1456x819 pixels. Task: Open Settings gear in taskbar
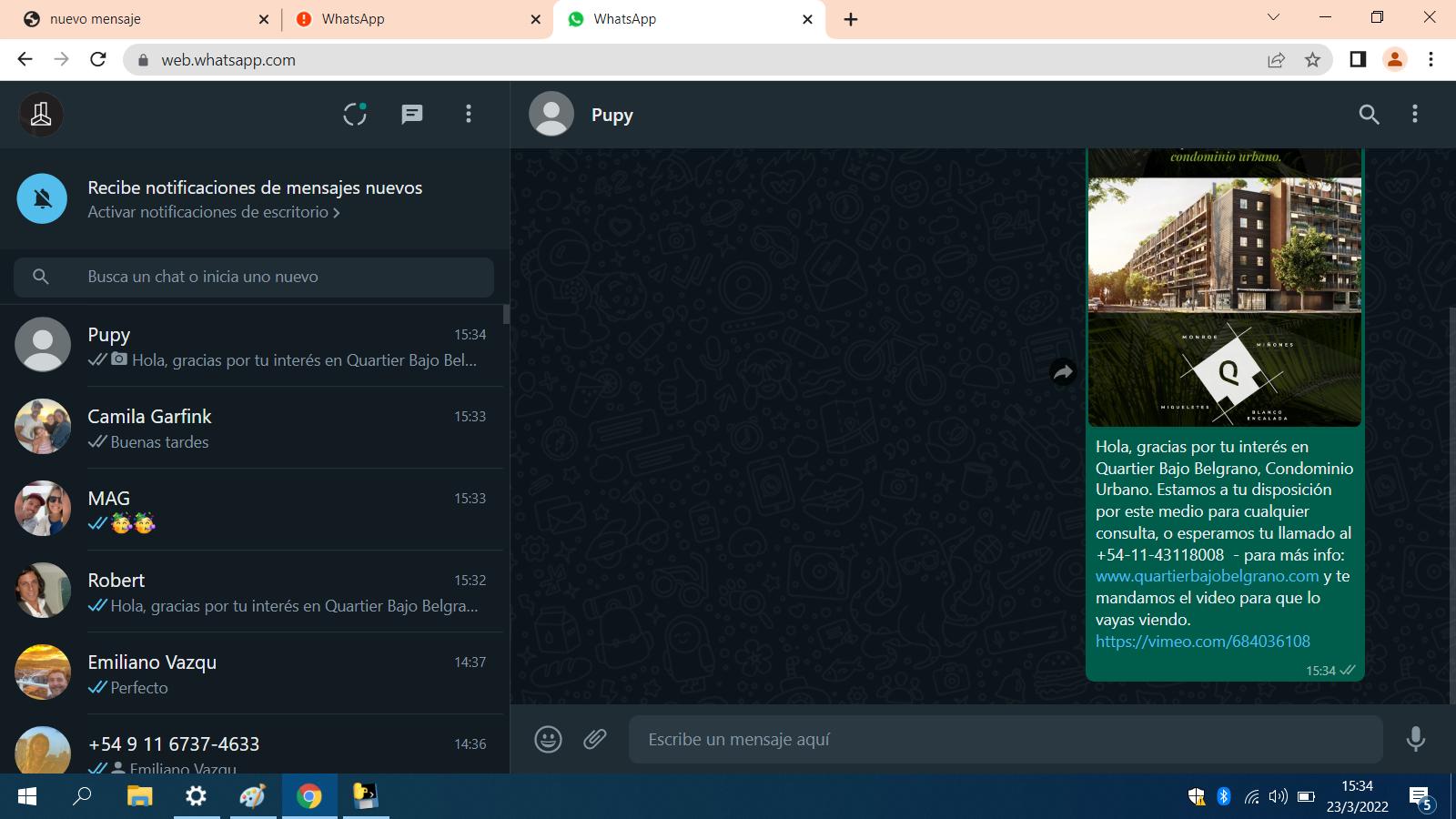(x=196, y=797)
